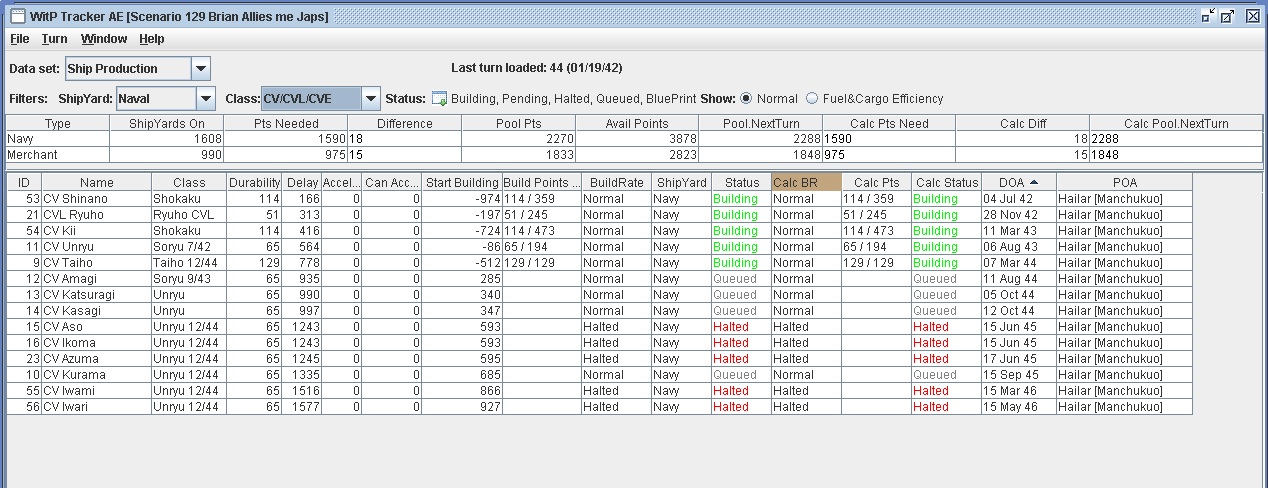Open the Window menu
This screenshot has height=488, width=1268.
[x=104, y=39]
